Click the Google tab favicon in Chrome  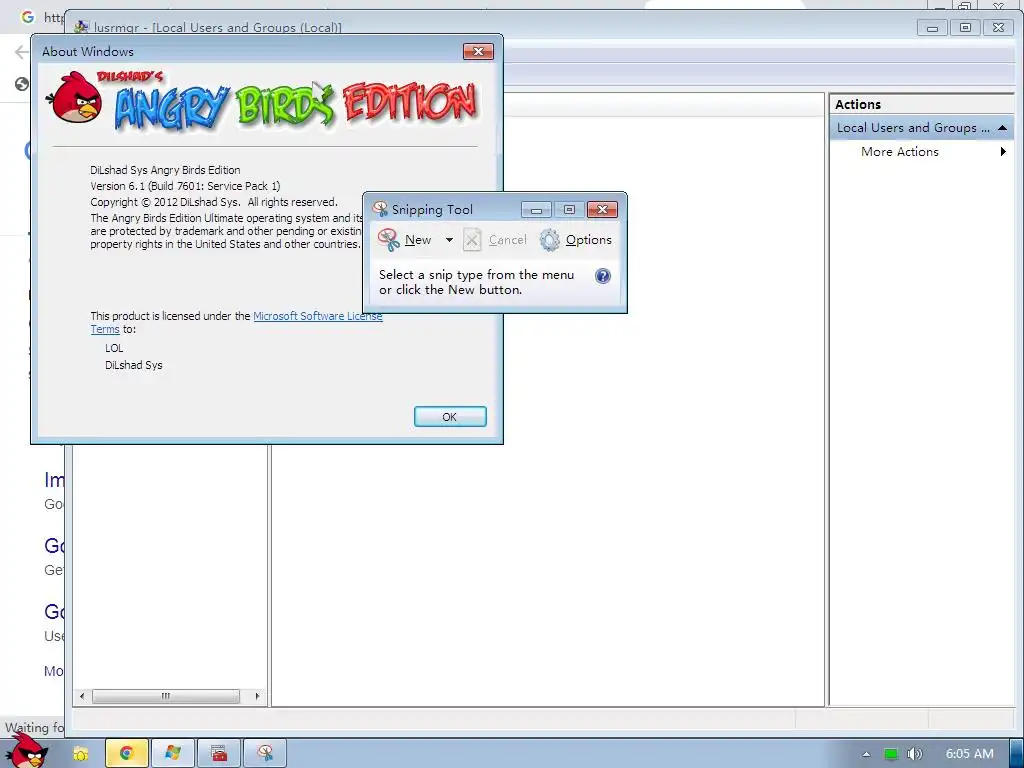tap(27, 17)
